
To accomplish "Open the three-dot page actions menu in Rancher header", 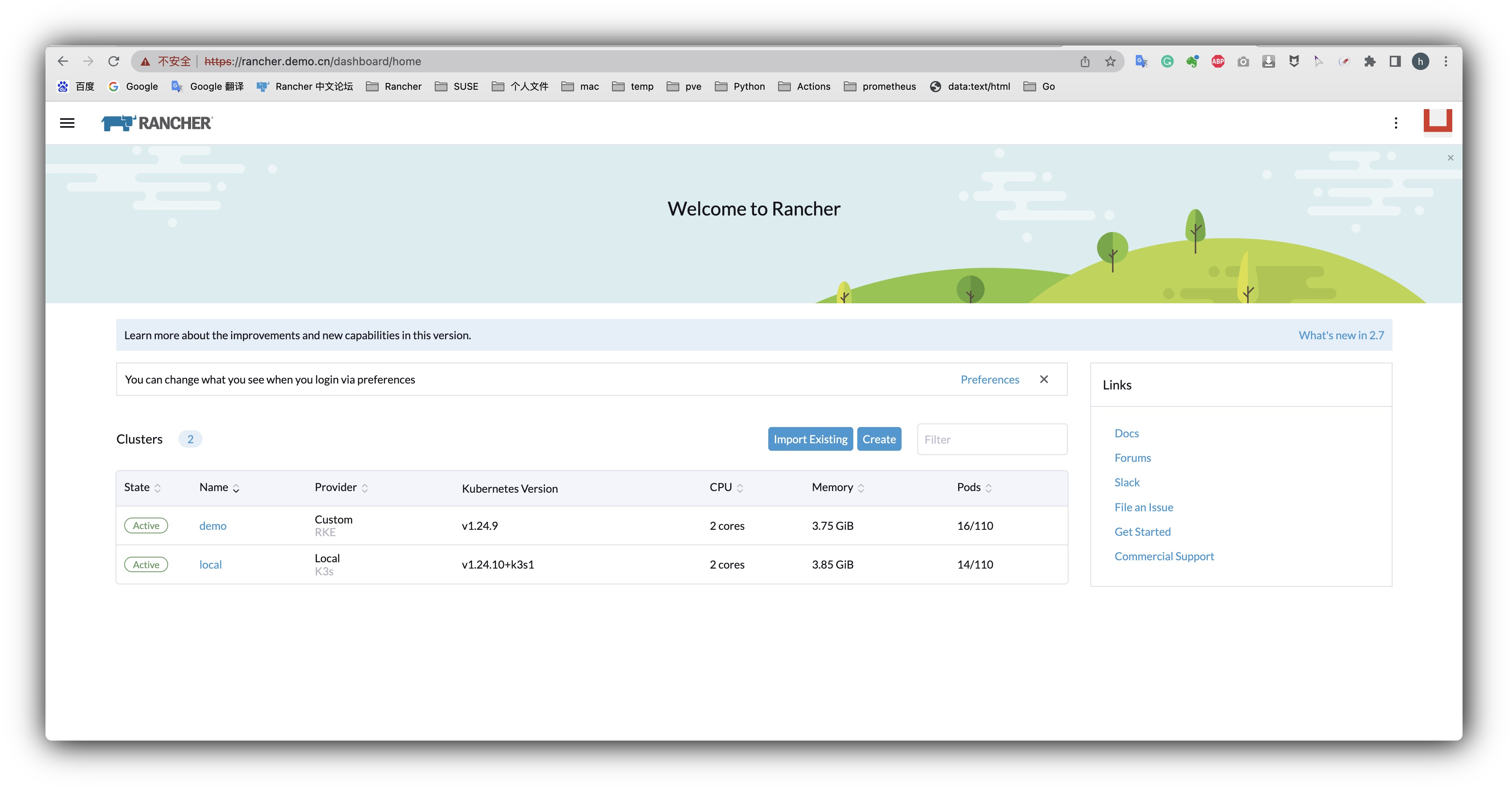I will (1396, 123).
